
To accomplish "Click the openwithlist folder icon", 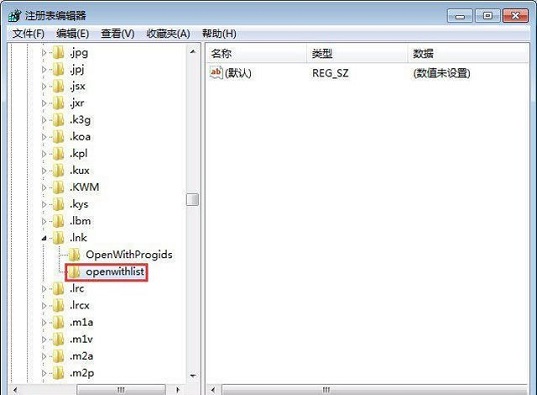I will [74, 272].
